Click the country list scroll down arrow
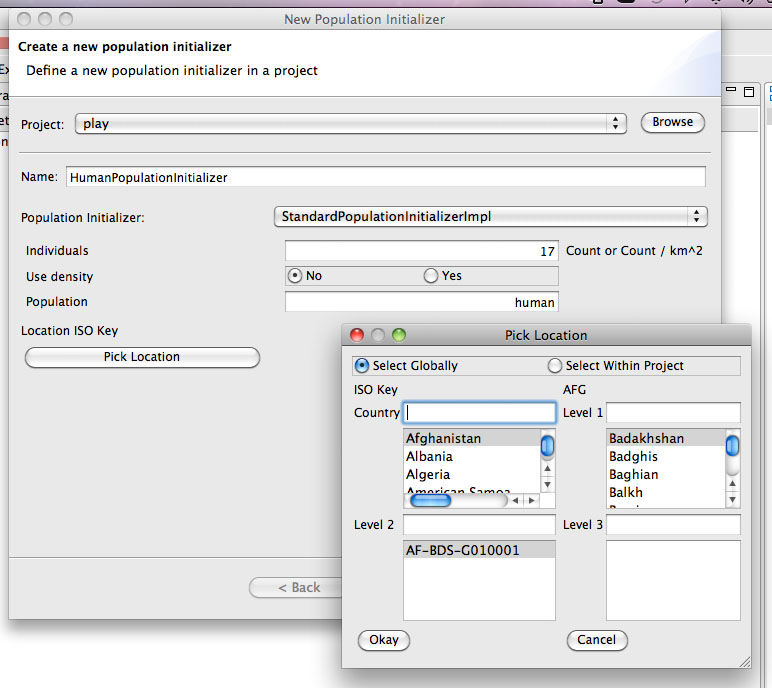This screenshot has height=688, width=772. pos(547,485)
